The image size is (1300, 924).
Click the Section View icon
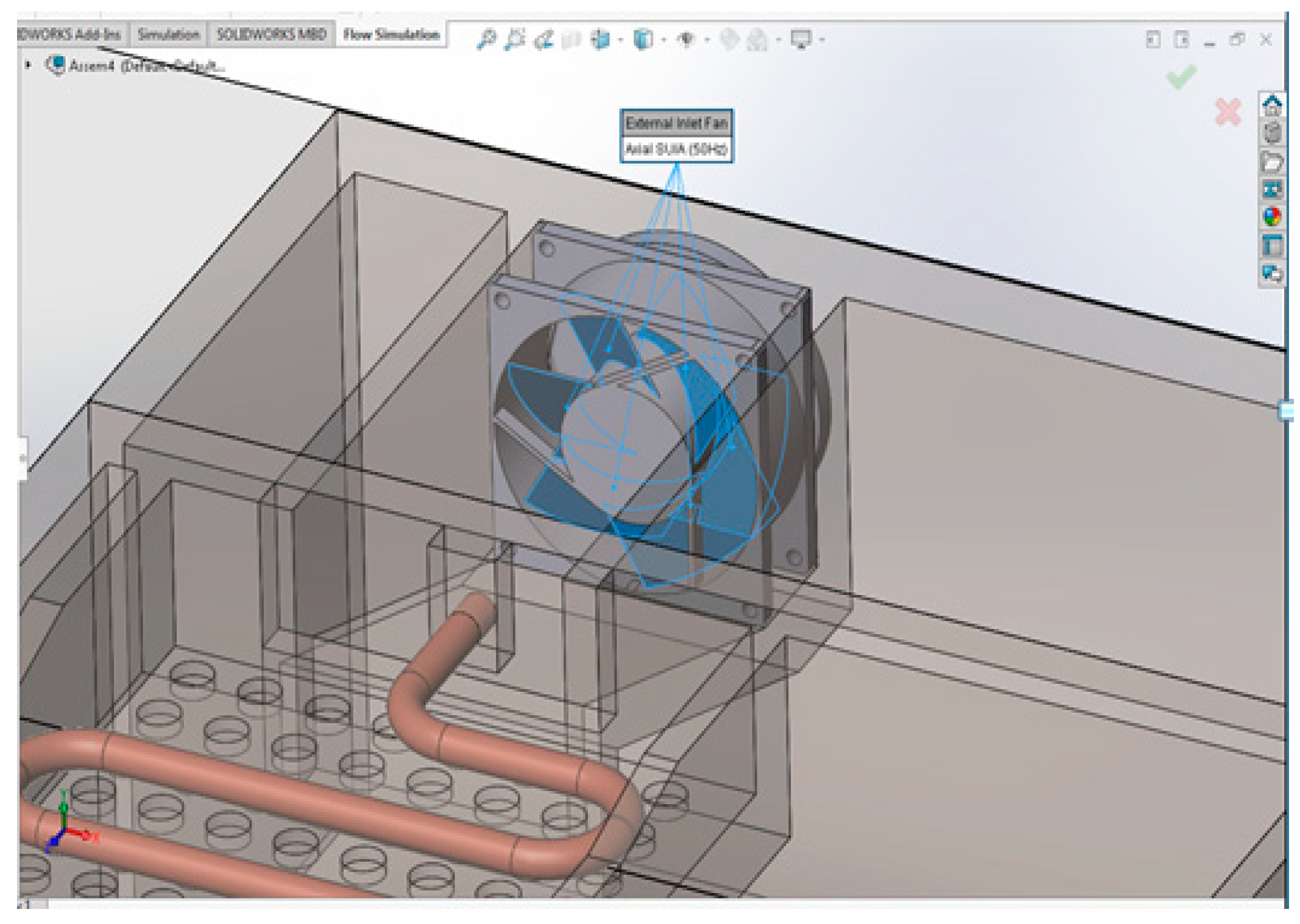(x=572, y=40)
